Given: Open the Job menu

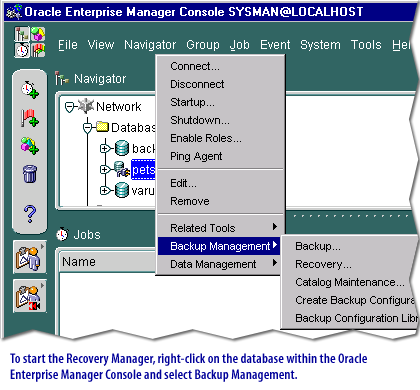Looking at the screenshot, I should [x=240, y=45].
